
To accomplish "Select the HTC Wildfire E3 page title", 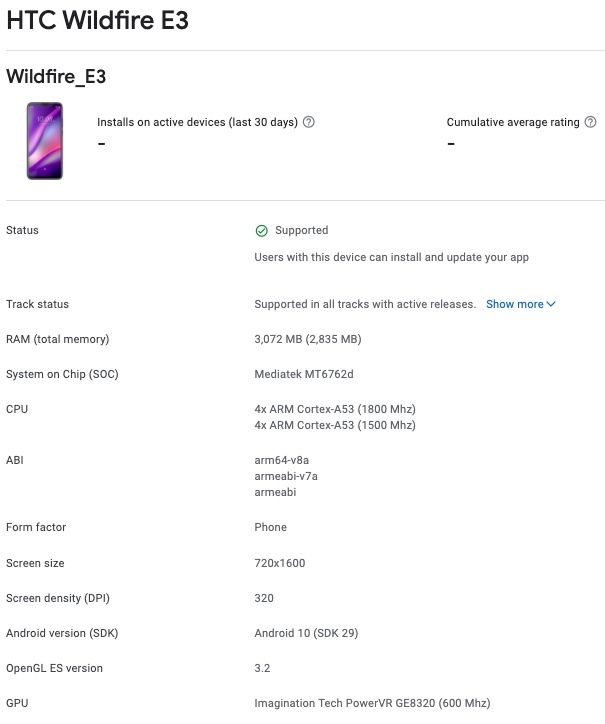I will 97,20.
